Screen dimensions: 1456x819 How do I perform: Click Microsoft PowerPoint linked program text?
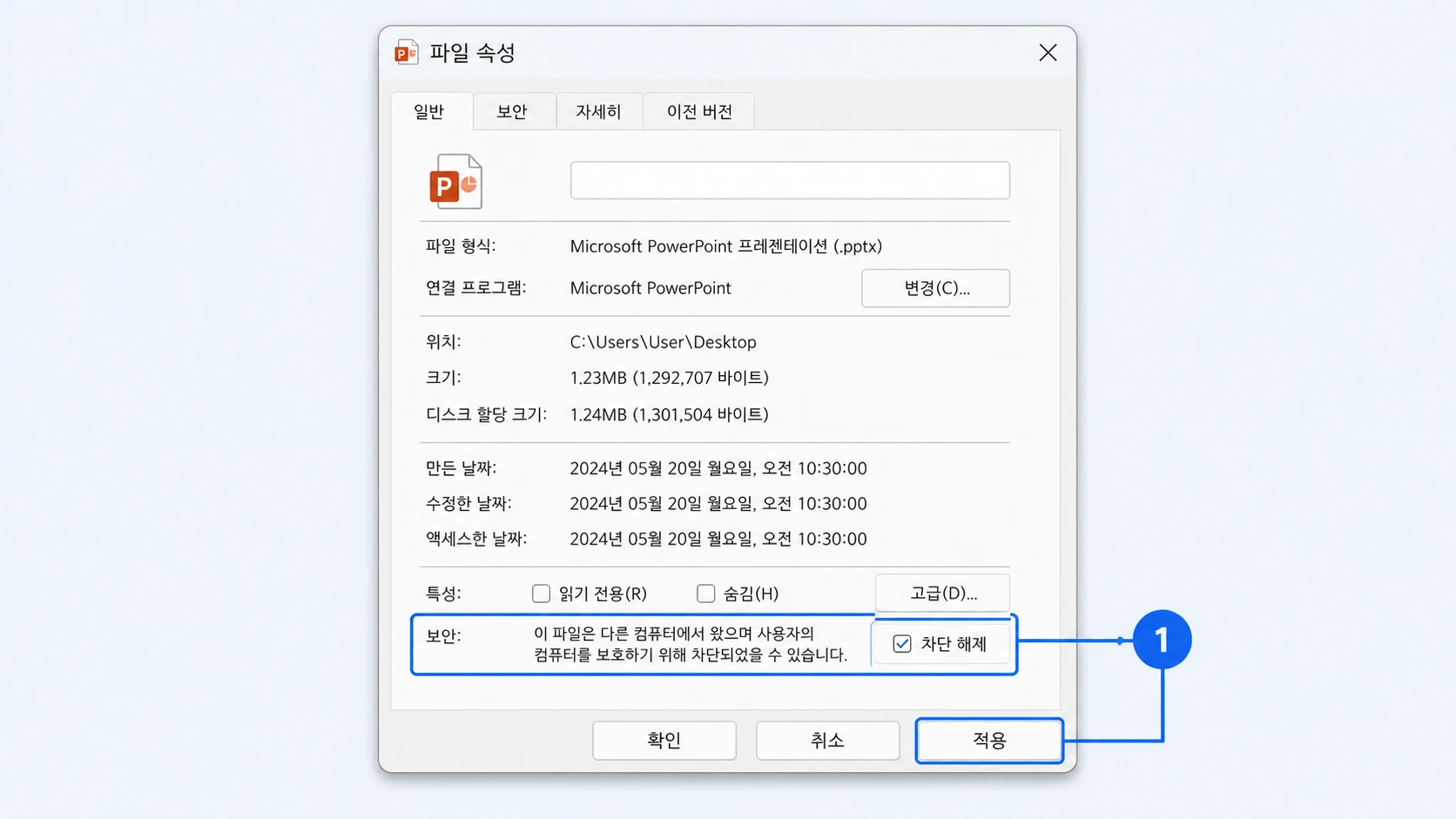coord(650,288)
